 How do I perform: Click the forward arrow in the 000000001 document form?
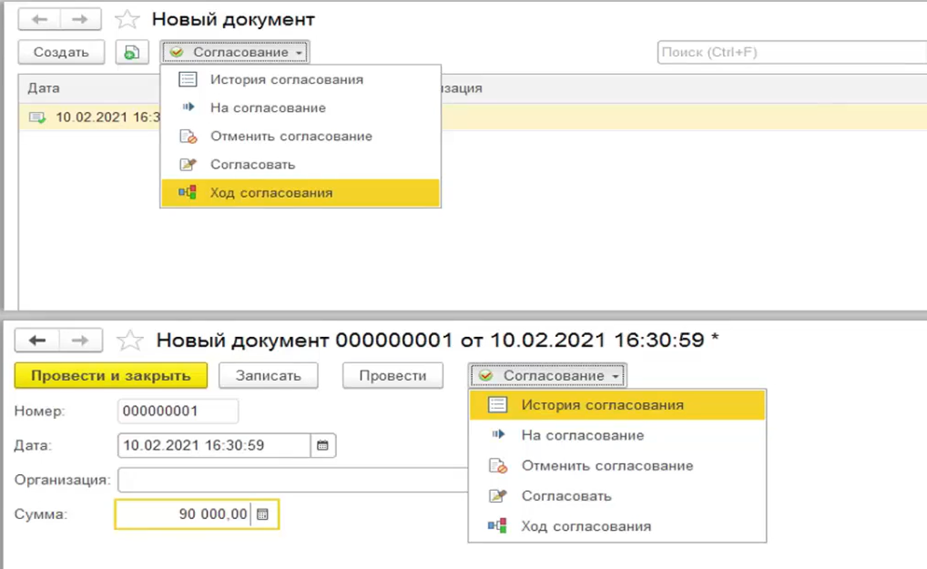80,341
